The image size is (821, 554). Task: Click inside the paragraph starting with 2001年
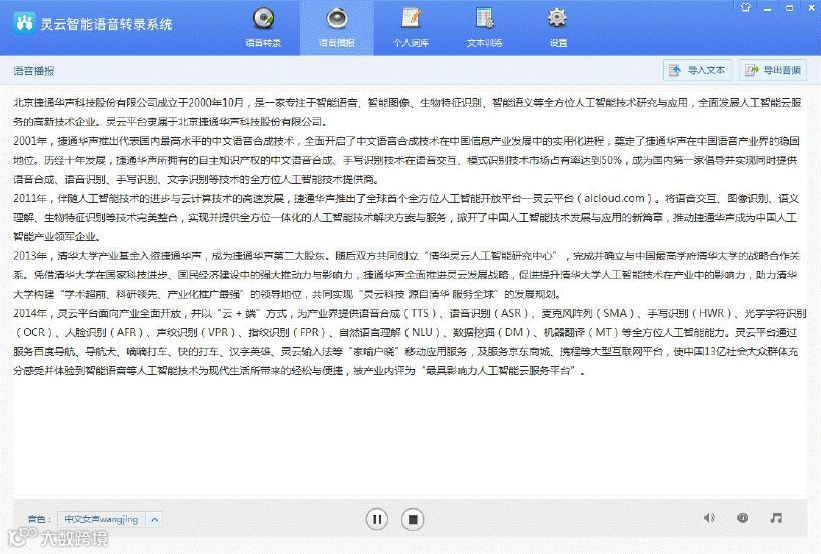coord(406,160)
